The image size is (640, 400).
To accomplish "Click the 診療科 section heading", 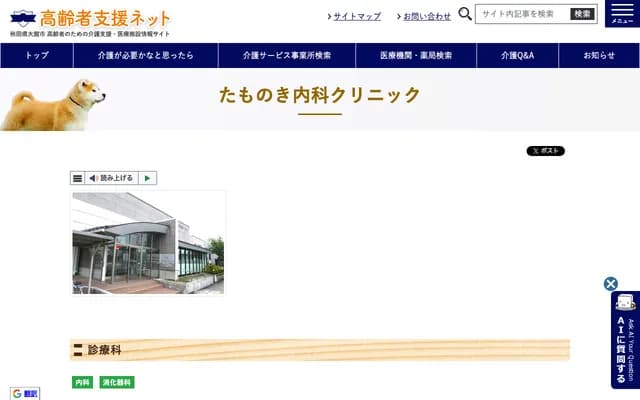I will (x=320, y=350).
